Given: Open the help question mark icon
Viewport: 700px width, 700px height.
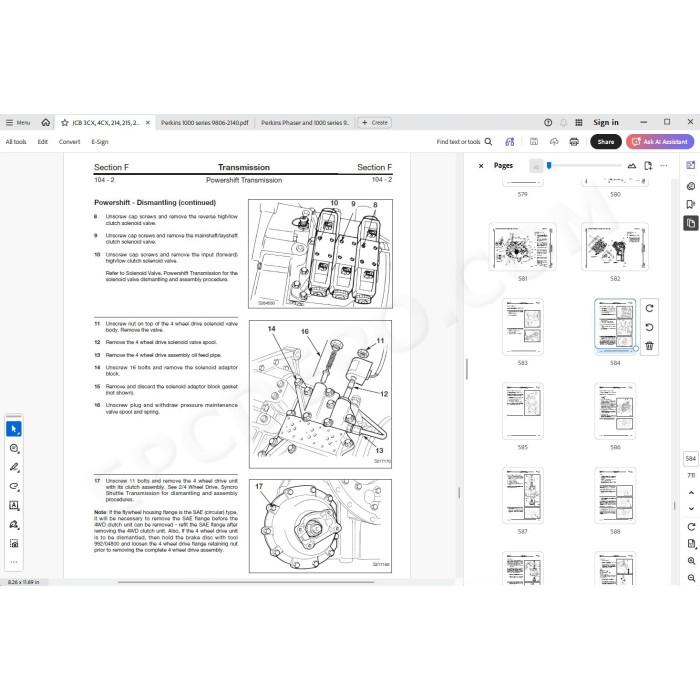Looking at the screenshot, I should tap(548, 122).
